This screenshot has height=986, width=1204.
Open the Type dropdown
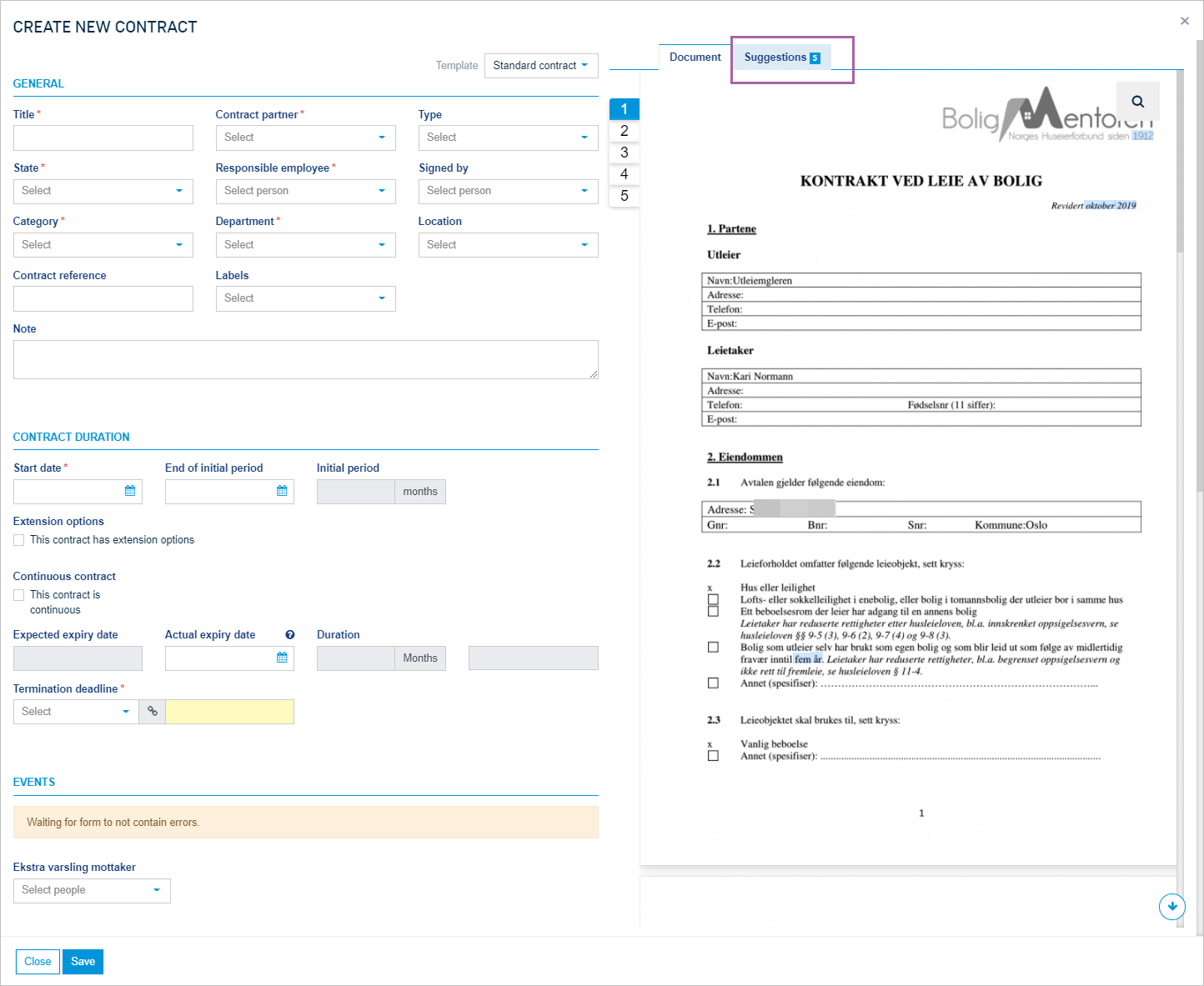tap(508, 138)
